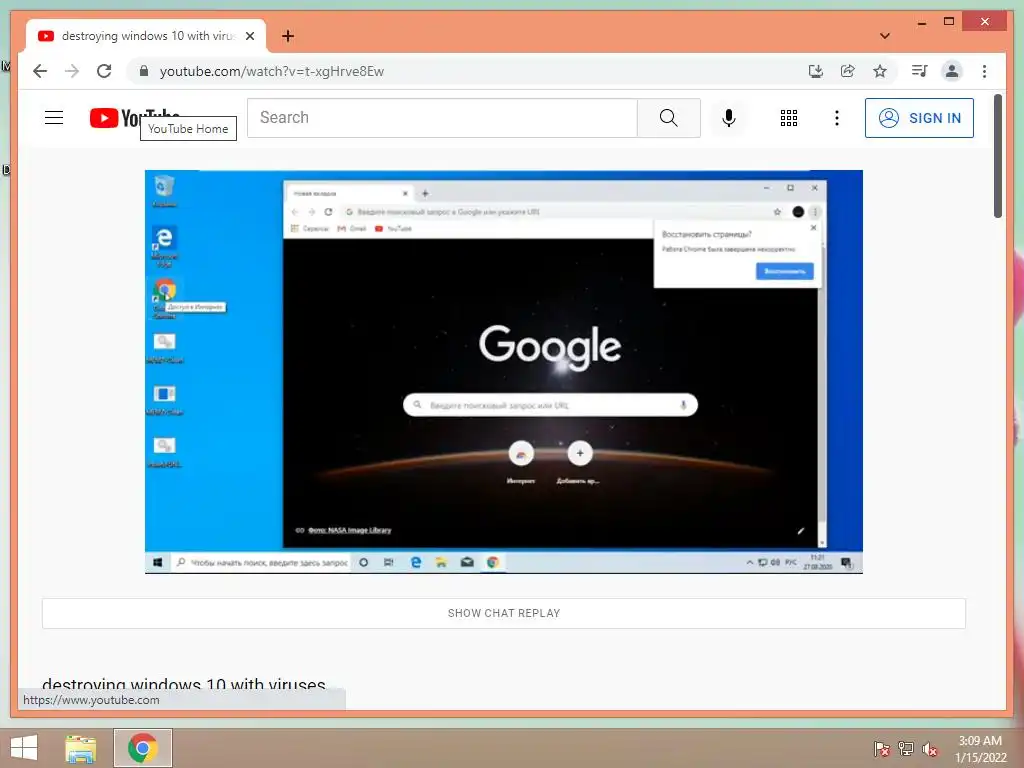
Task: Click the YouTube search magnifier button
Action: [669, 118]
